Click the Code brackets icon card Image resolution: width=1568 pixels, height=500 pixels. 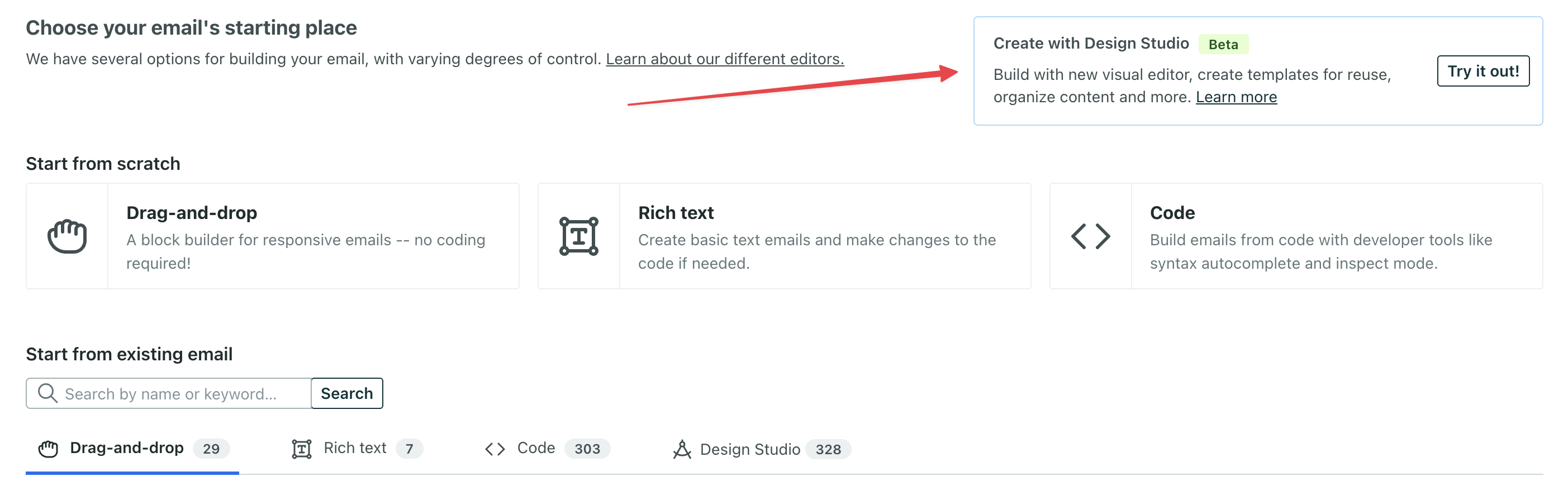pyautogui.click(x=1090, y=236)
